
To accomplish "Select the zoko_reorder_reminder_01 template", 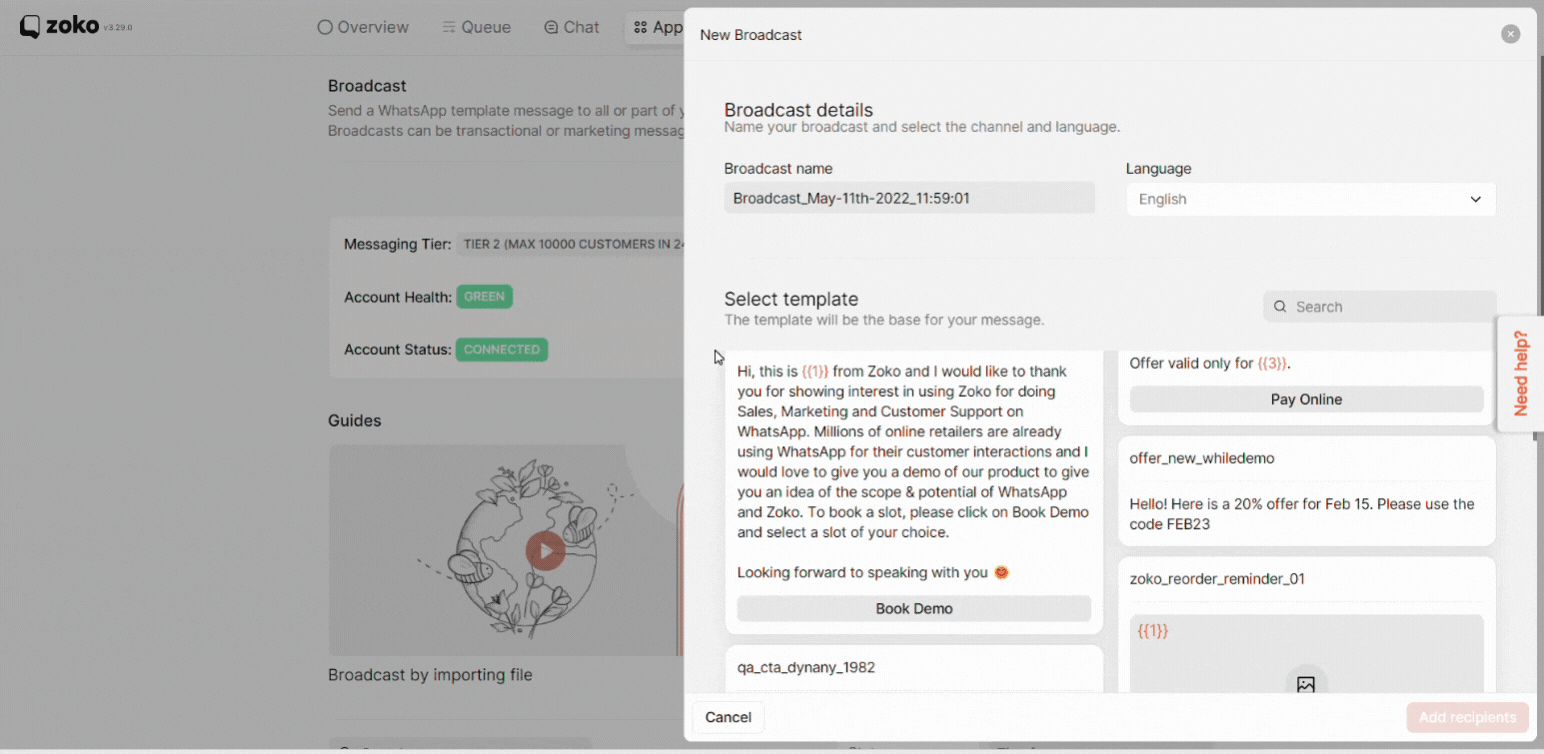I will tap(1306, 625).
